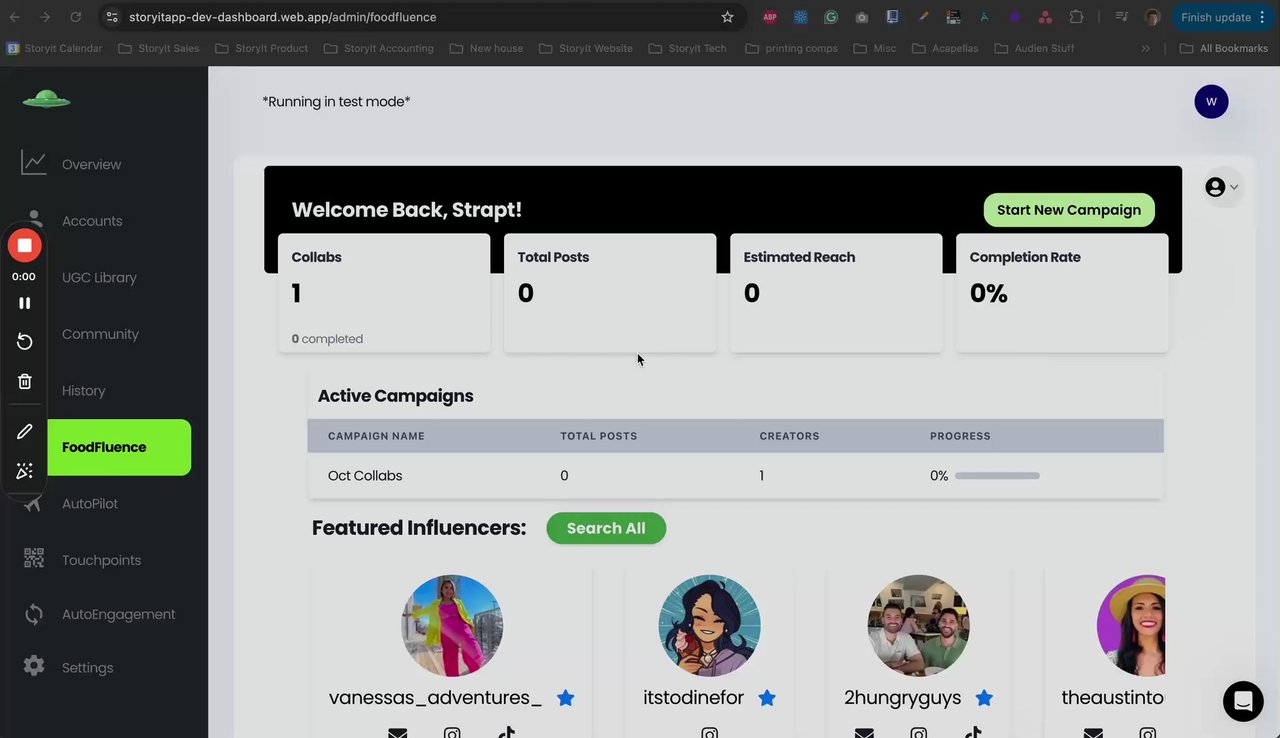Open the Accounts section in sidebar
This screenshot has height=738, width=1280.
92,221
